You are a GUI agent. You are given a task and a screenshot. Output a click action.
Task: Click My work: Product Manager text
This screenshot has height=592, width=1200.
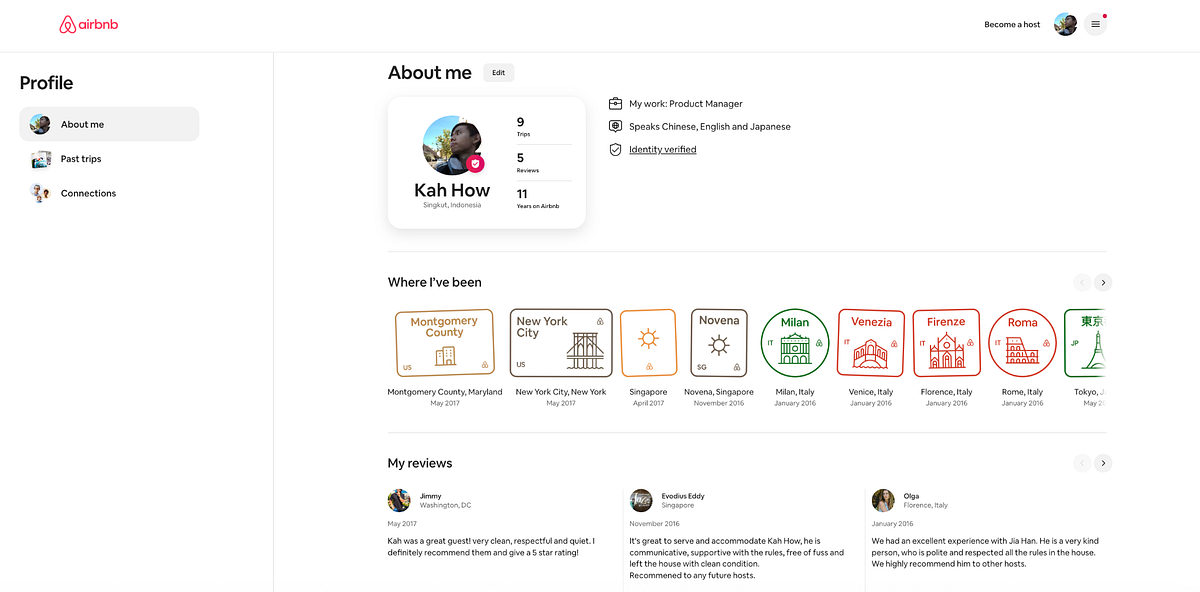pyautogui.click(x=686, y=104)
